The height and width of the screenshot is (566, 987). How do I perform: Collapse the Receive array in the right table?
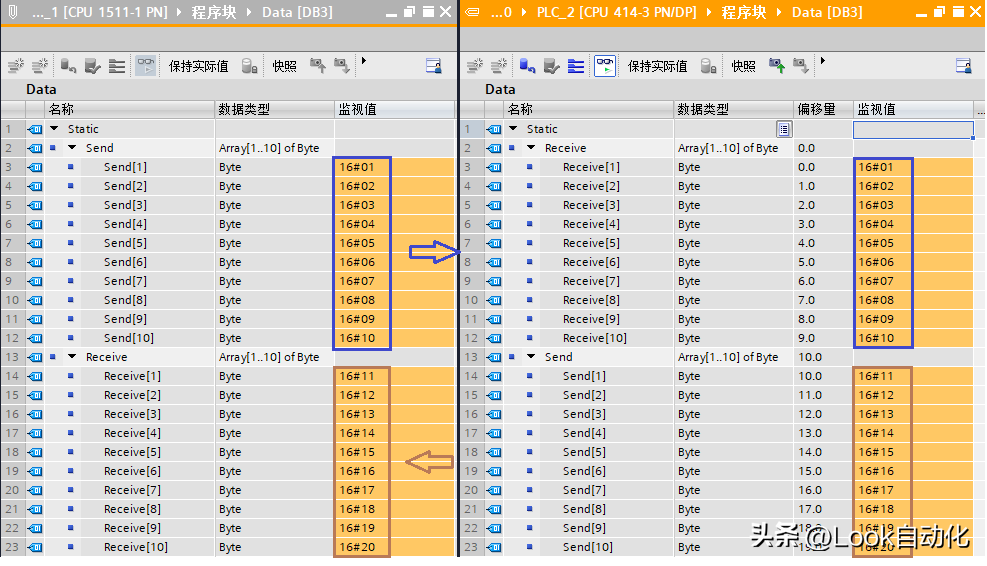tap(531, 148)
